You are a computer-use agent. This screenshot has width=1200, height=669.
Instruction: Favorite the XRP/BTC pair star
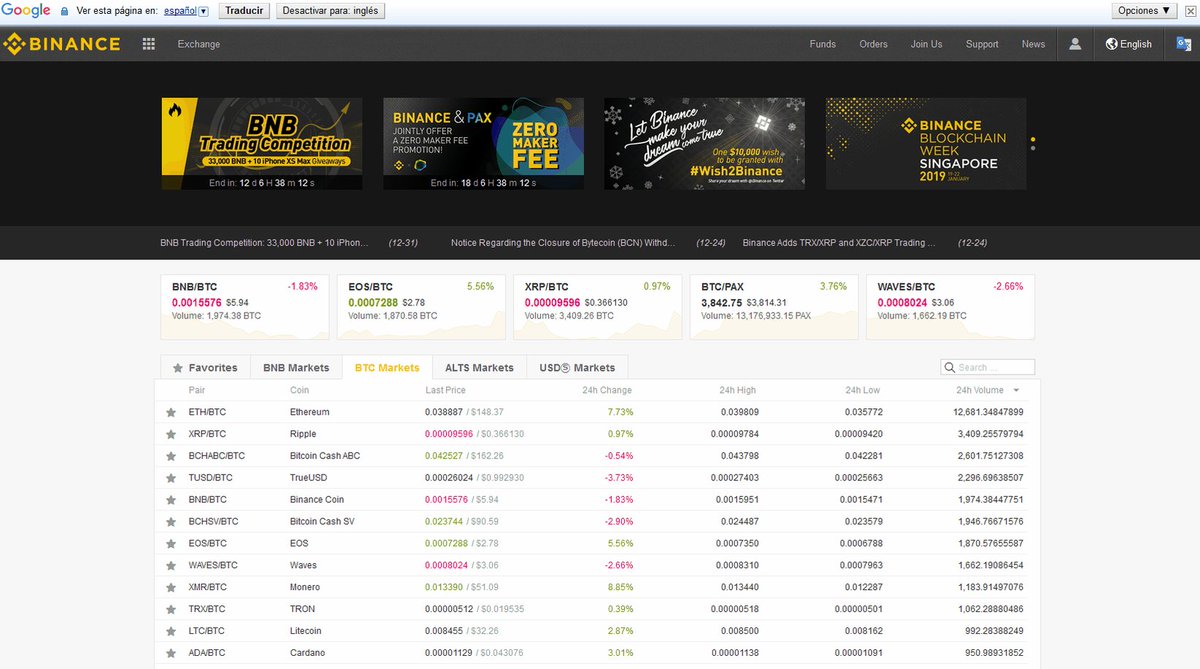[171, 434]
